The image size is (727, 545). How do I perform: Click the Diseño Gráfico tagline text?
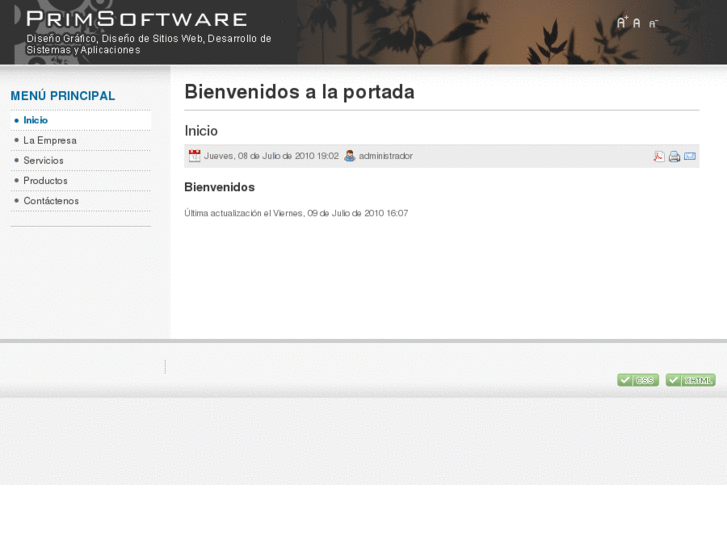148,44
